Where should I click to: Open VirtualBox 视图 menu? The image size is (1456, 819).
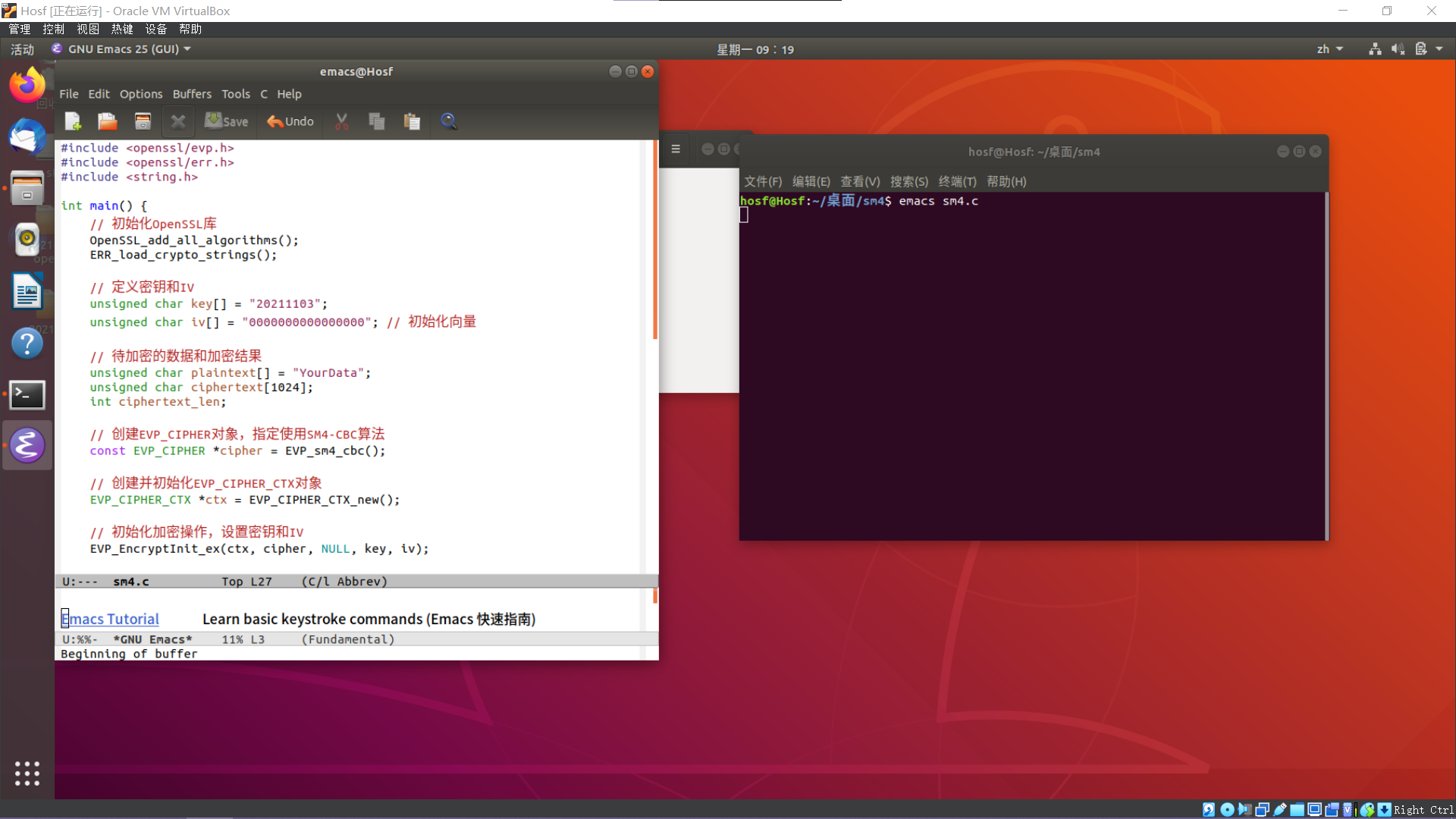click(88, 29)
